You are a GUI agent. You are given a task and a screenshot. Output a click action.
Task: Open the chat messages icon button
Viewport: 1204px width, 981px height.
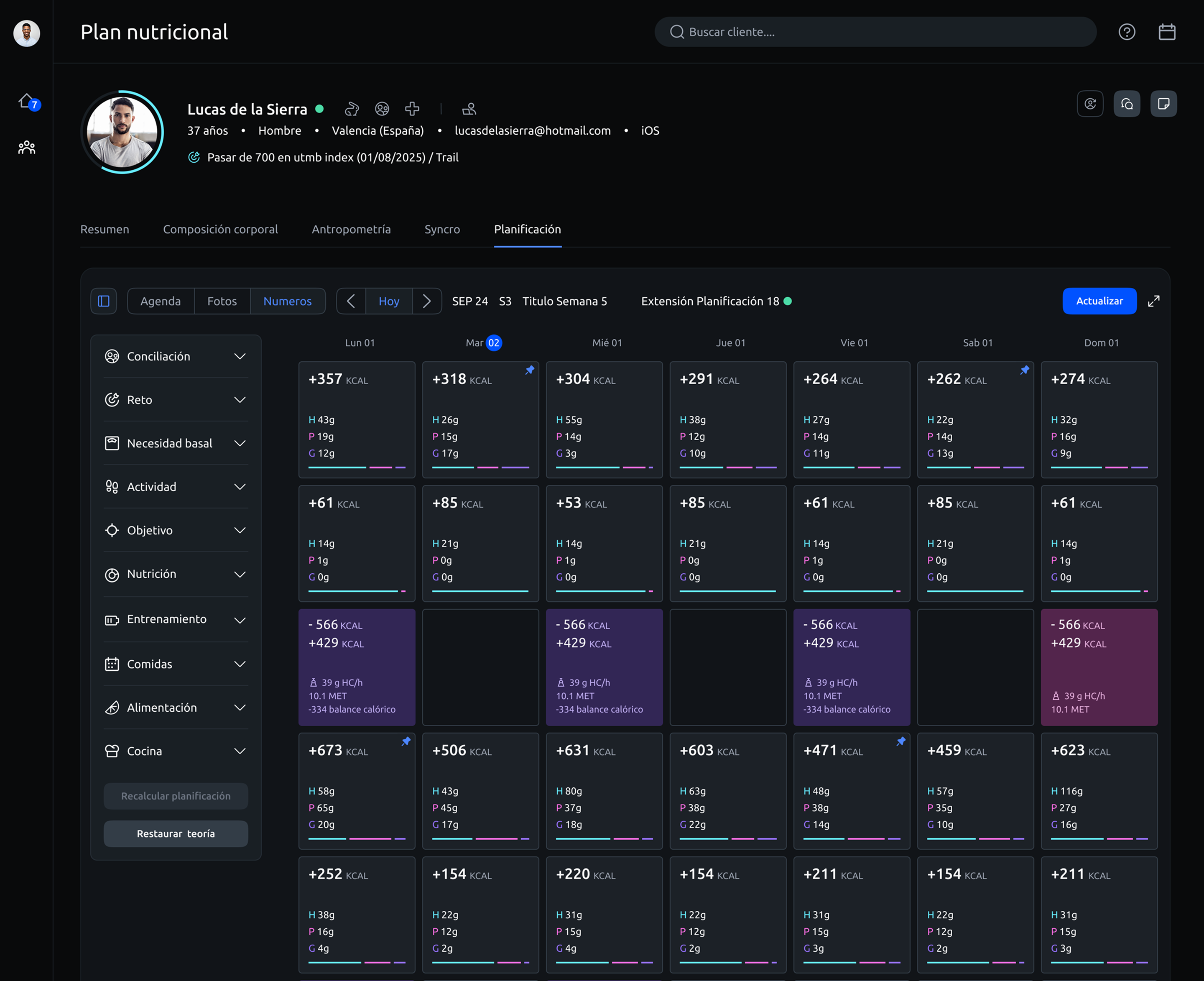pos(1127,103)
